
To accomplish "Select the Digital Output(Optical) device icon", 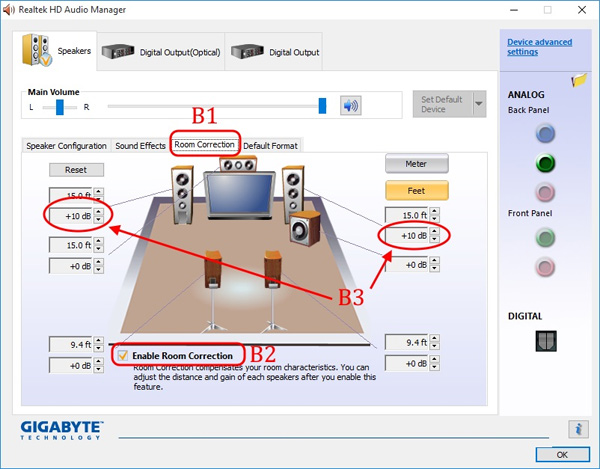I will pos(118,51).
